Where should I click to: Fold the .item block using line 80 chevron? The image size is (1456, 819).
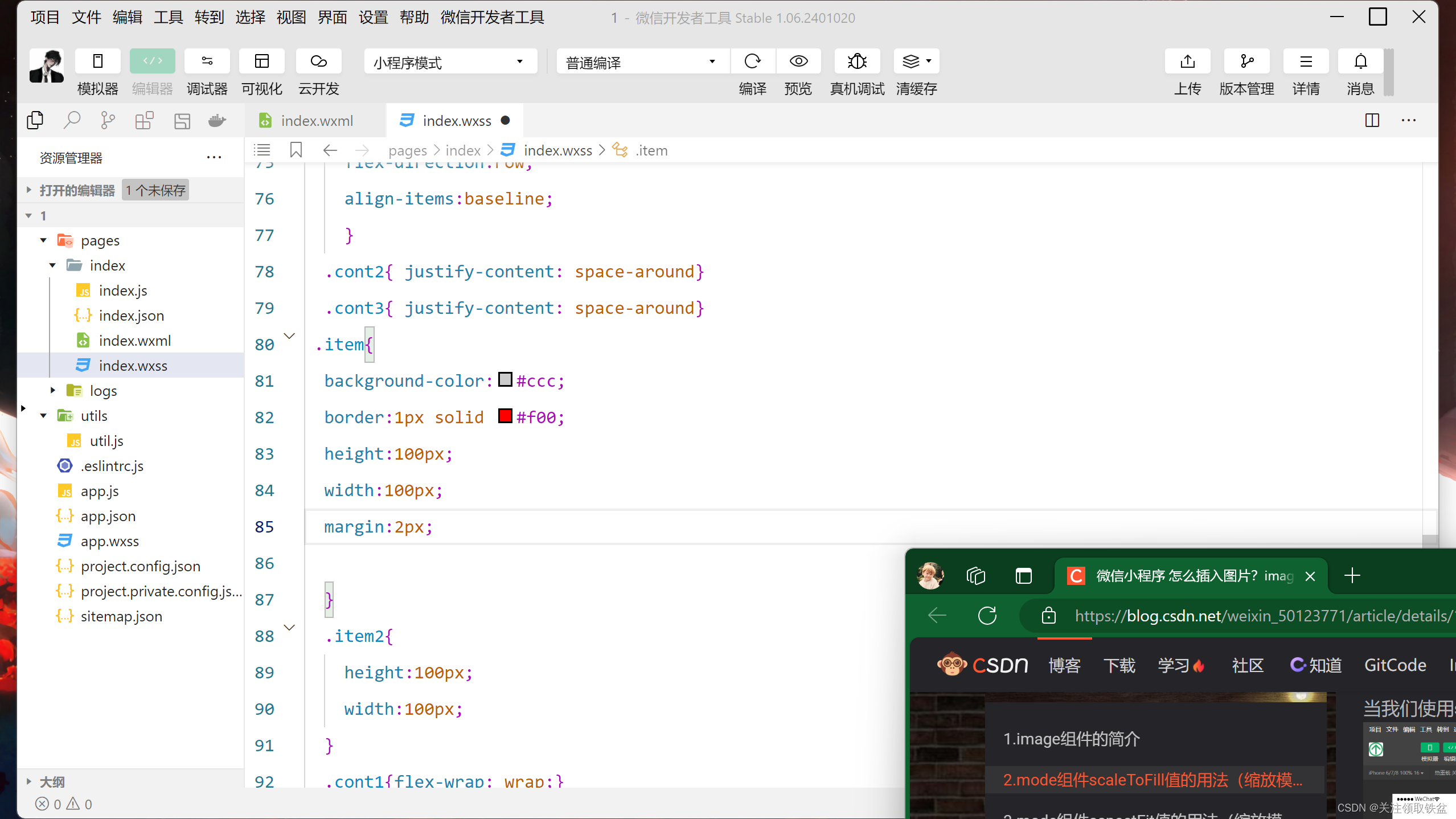point(290,336)
